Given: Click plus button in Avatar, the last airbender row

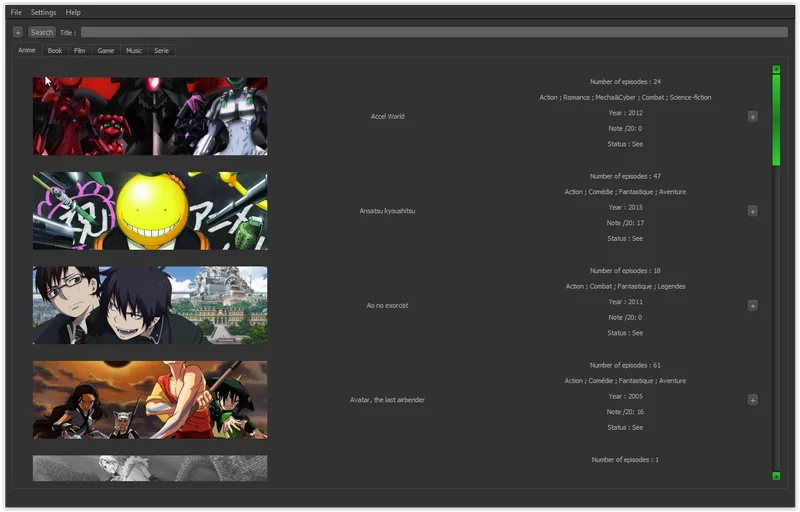Looking at the screenshot, I should (x=753, y=400).
